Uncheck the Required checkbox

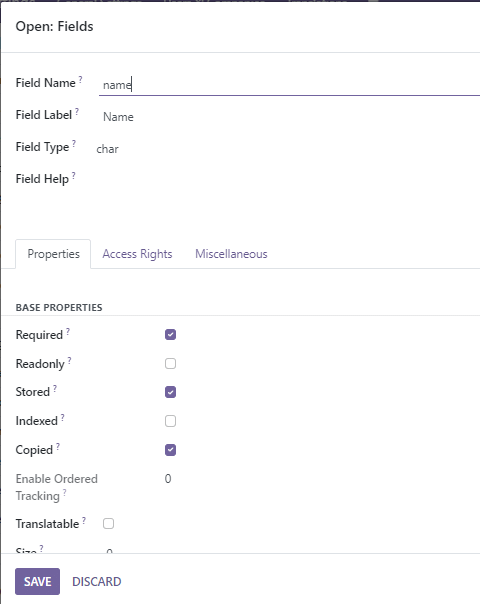[x=170, y=334]
